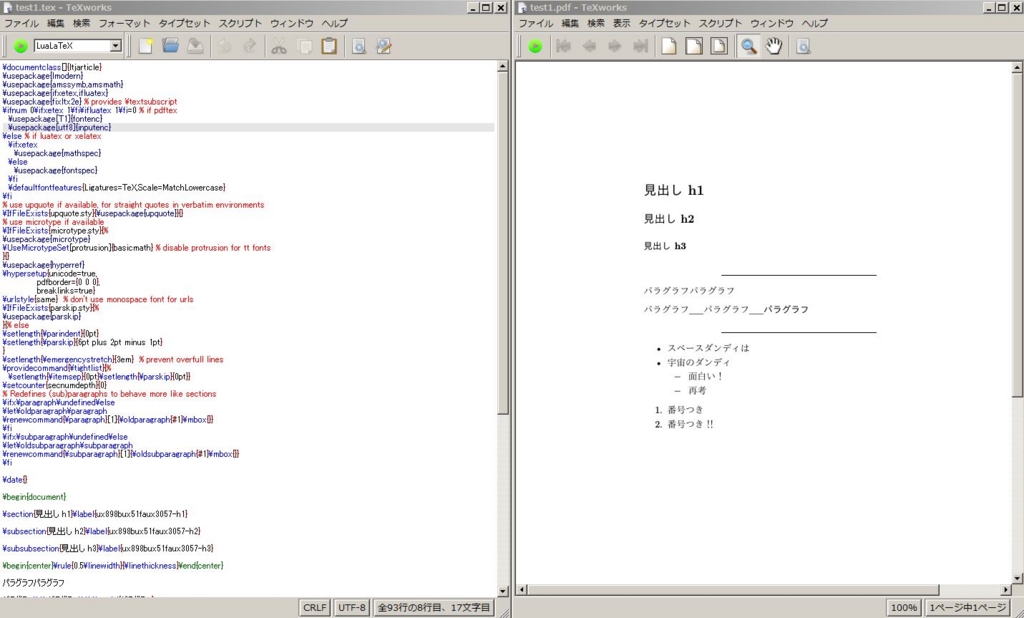The height and width of the screenshot is (618, 1024).
Task: Open 検索 menu in PDF window
Action: pyautogui.click(x=596, y=23)
